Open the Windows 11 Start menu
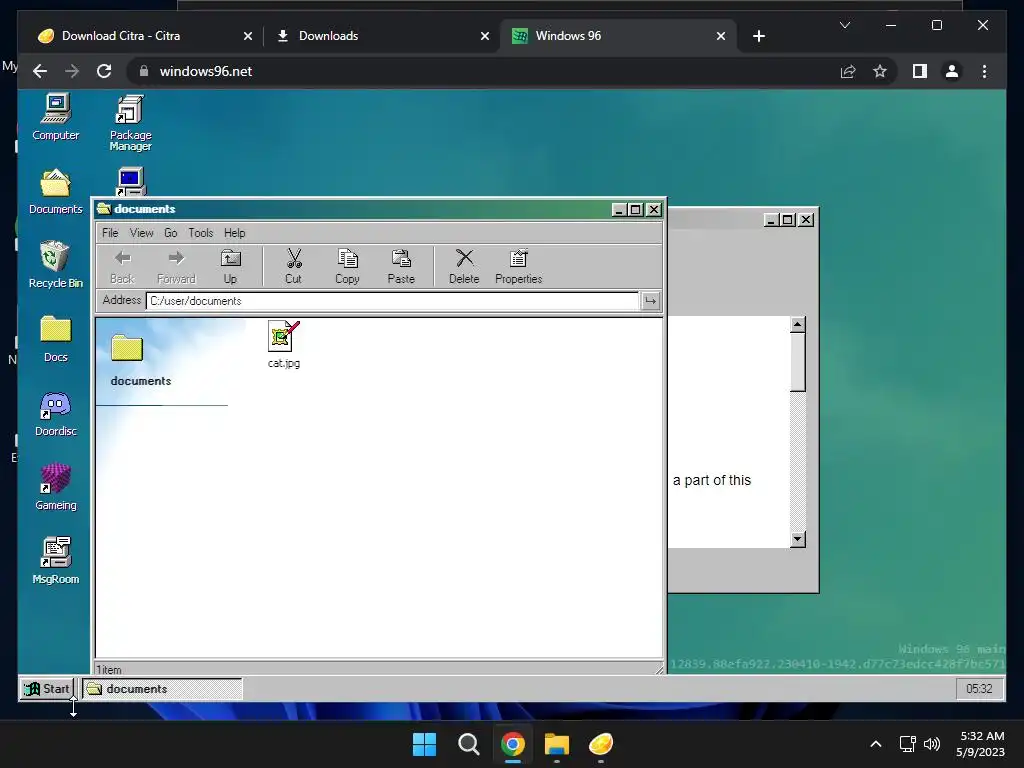 click(424, 744)
